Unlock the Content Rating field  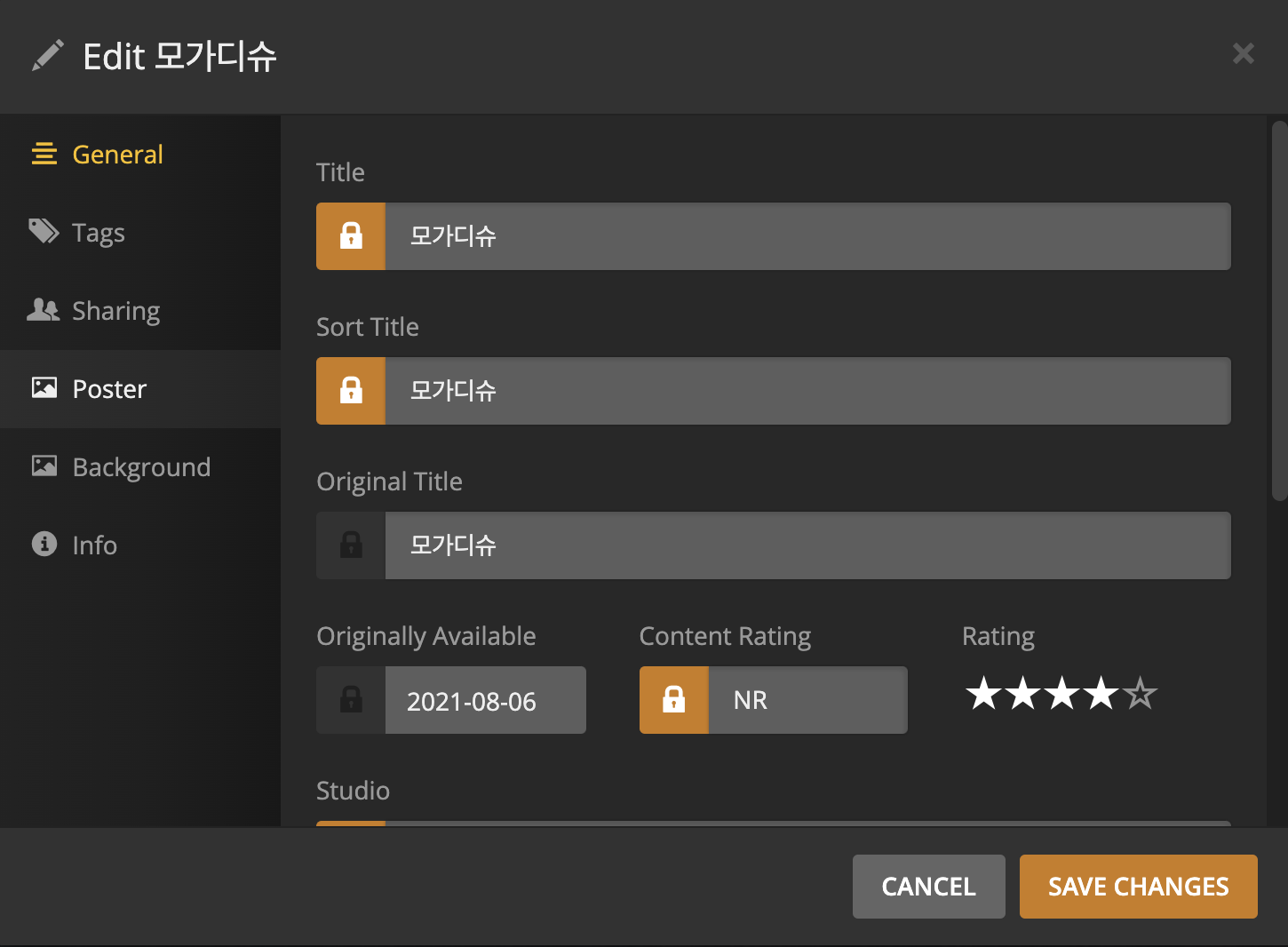coord(673,700)
